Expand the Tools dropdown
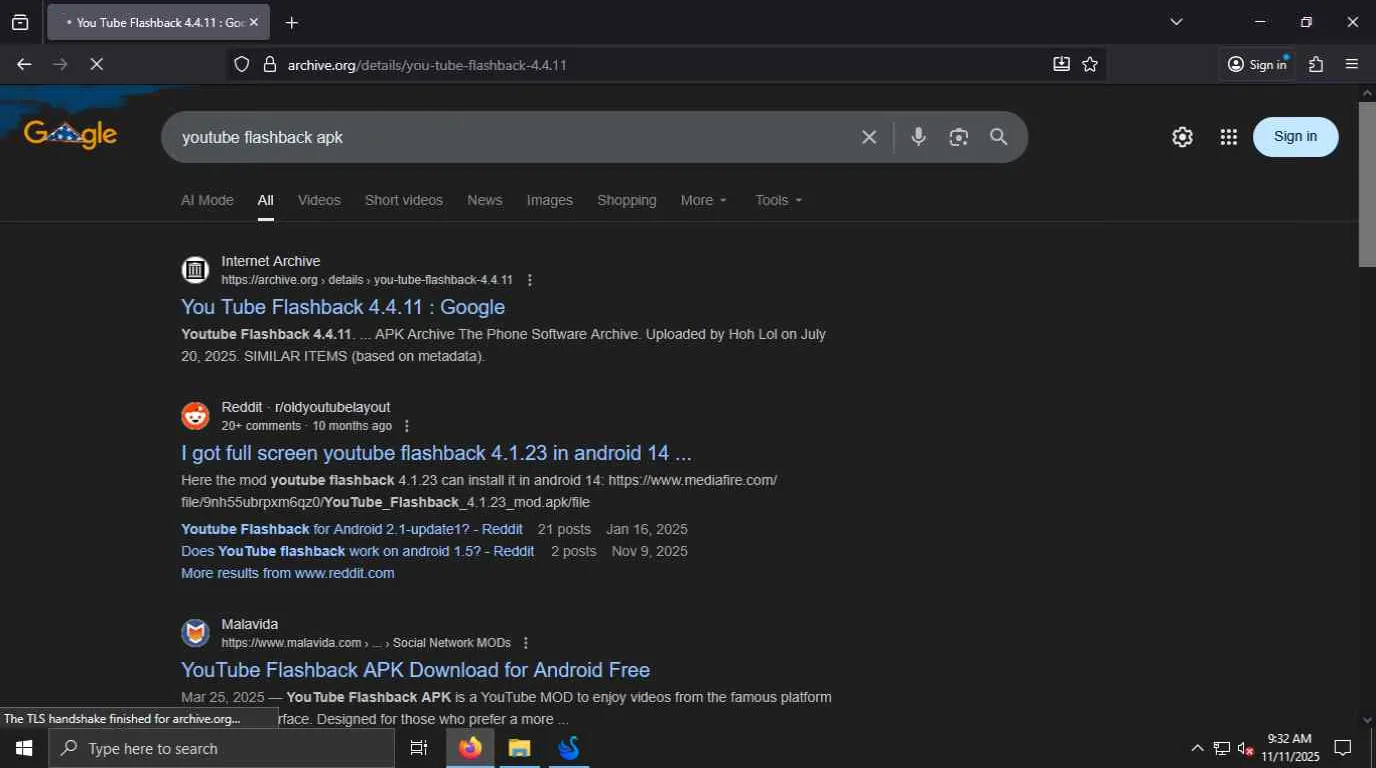This screenshot has height=768, width=1376. point(779,200)
